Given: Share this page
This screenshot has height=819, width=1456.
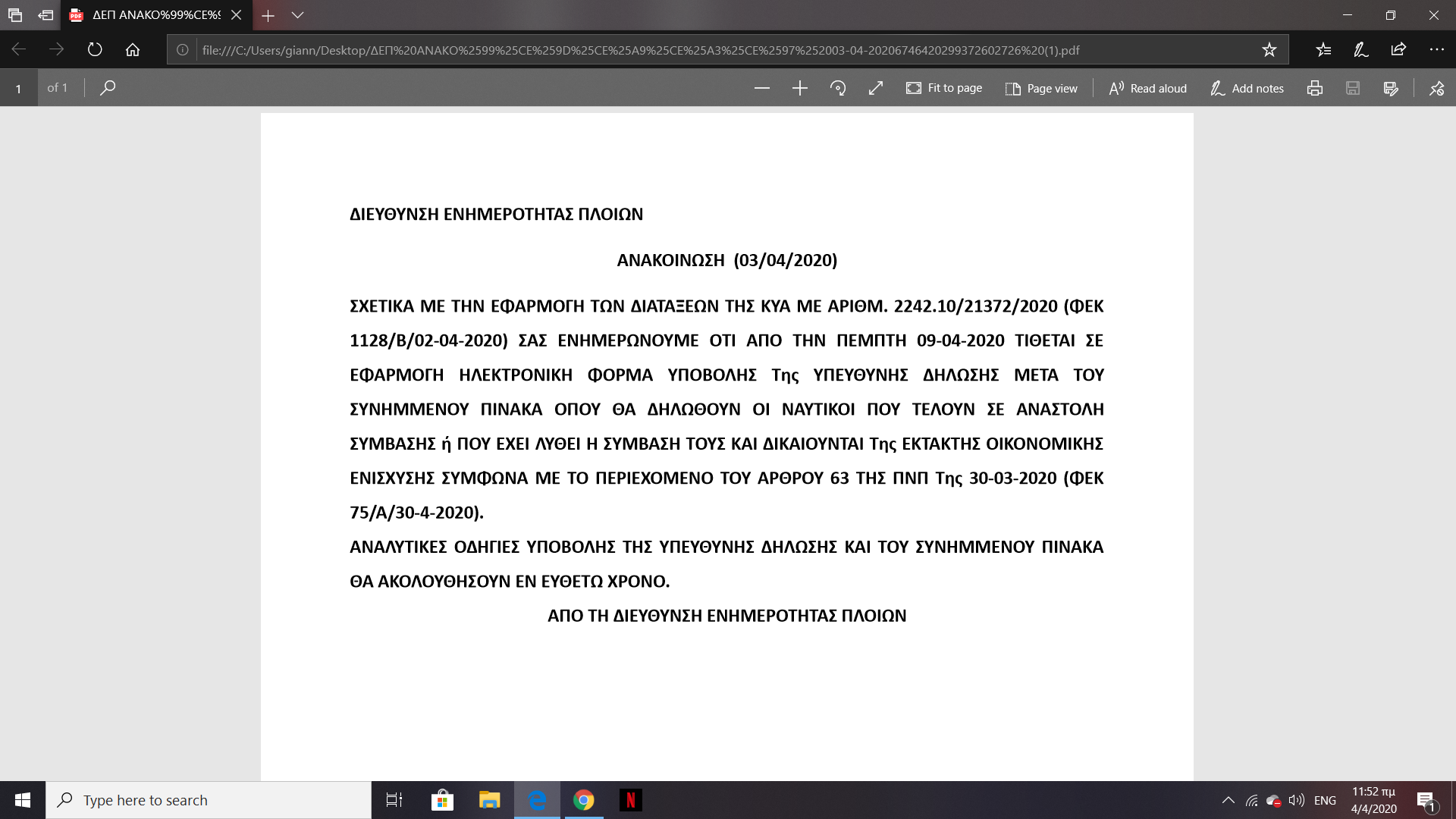Looking at the screenshot, I should (1399, 50).
